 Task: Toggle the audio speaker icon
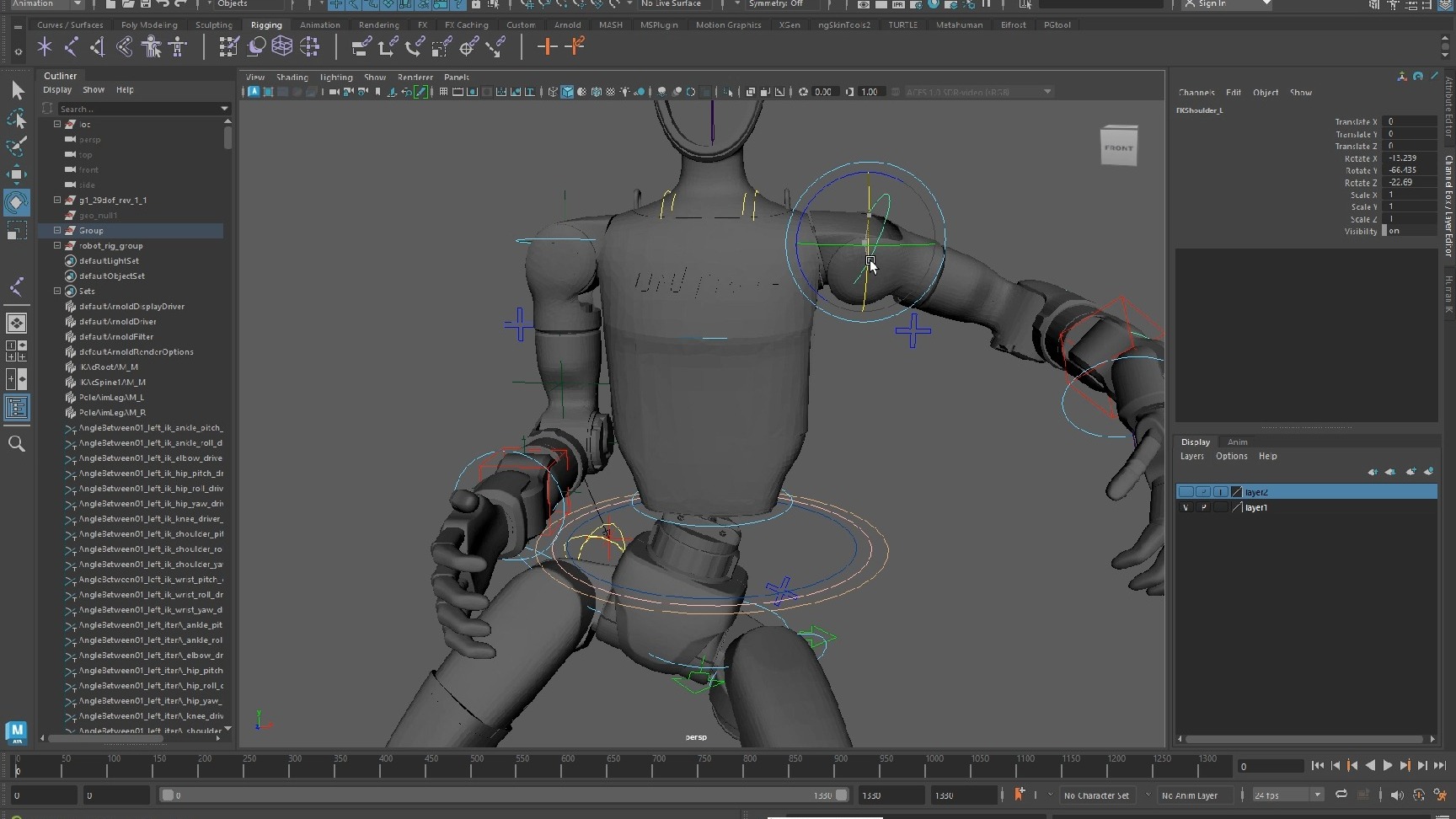tap(1397, 795)
